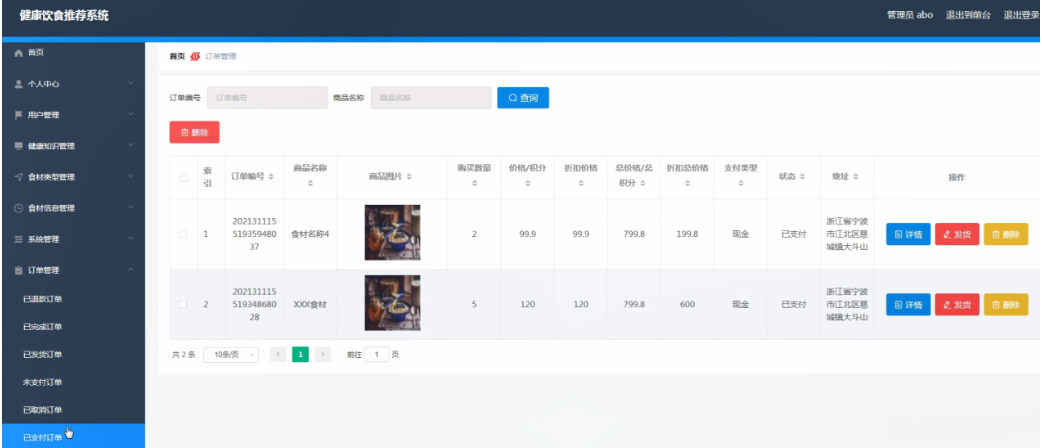Toggle the select-all checkbox in table header
1042x448 pixels.
183,177
